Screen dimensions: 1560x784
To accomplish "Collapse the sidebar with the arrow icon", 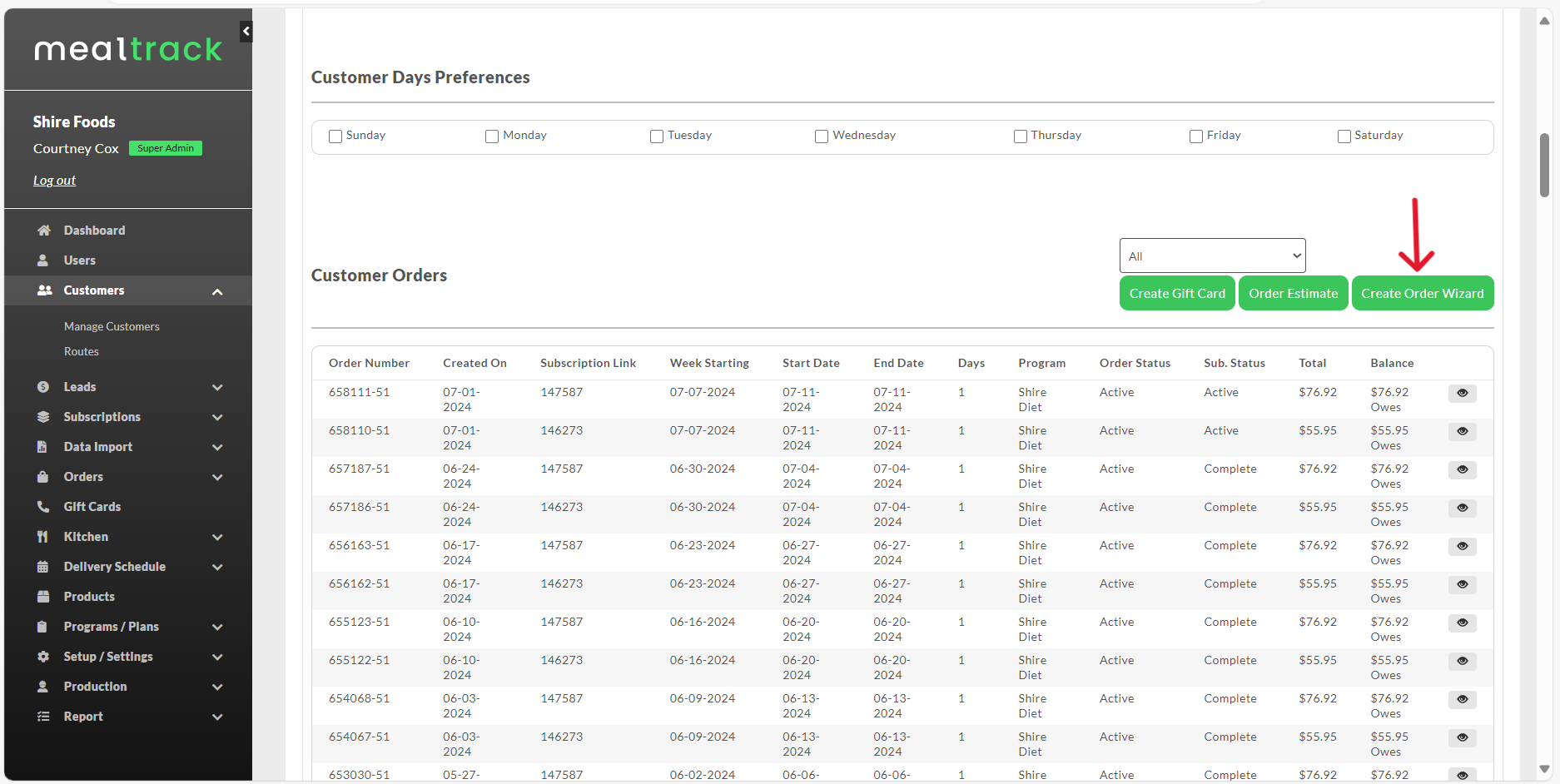I will (x=246, y=32).
